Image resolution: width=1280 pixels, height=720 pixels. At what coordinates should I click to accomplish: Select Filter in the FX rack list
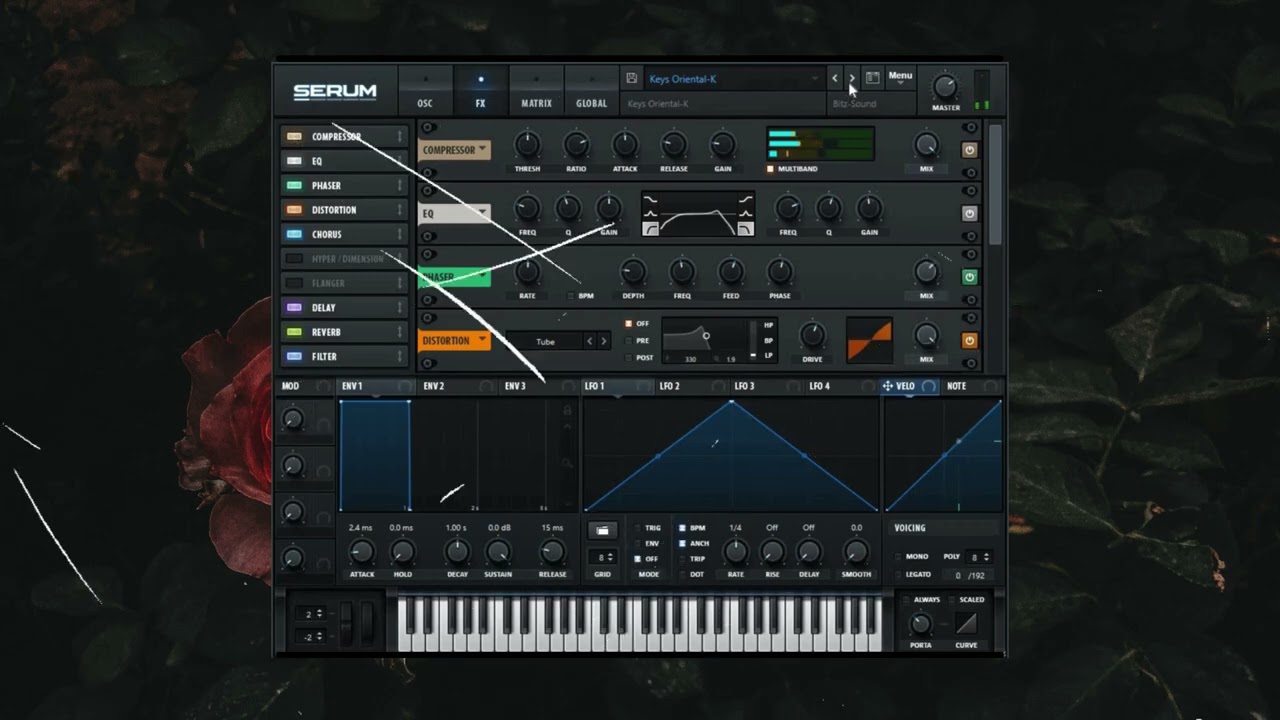coord(344,356)
